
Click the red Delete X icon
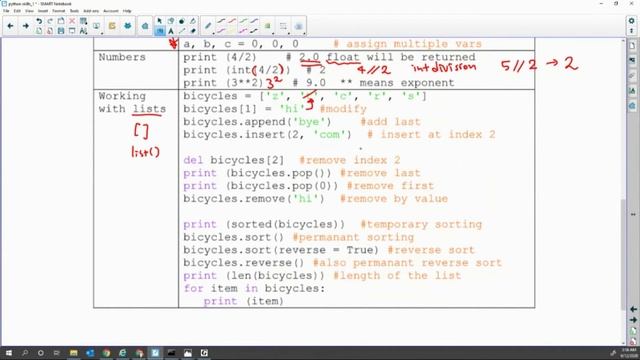(x=72, y=21)
